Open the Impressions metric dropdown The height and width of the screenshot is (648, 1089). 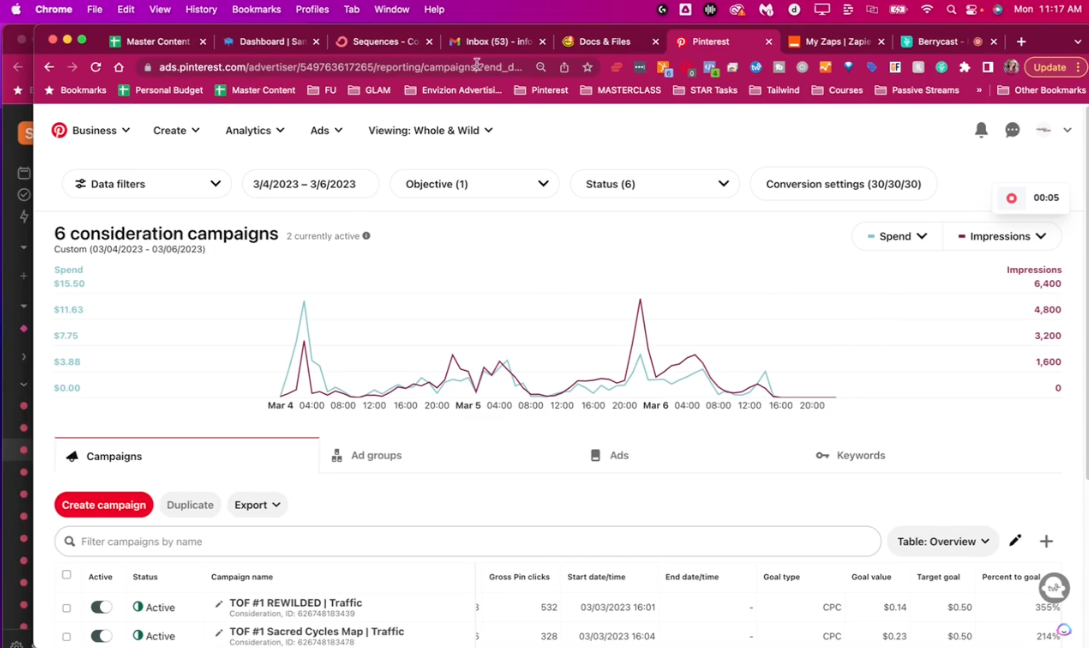point(1002,237)
